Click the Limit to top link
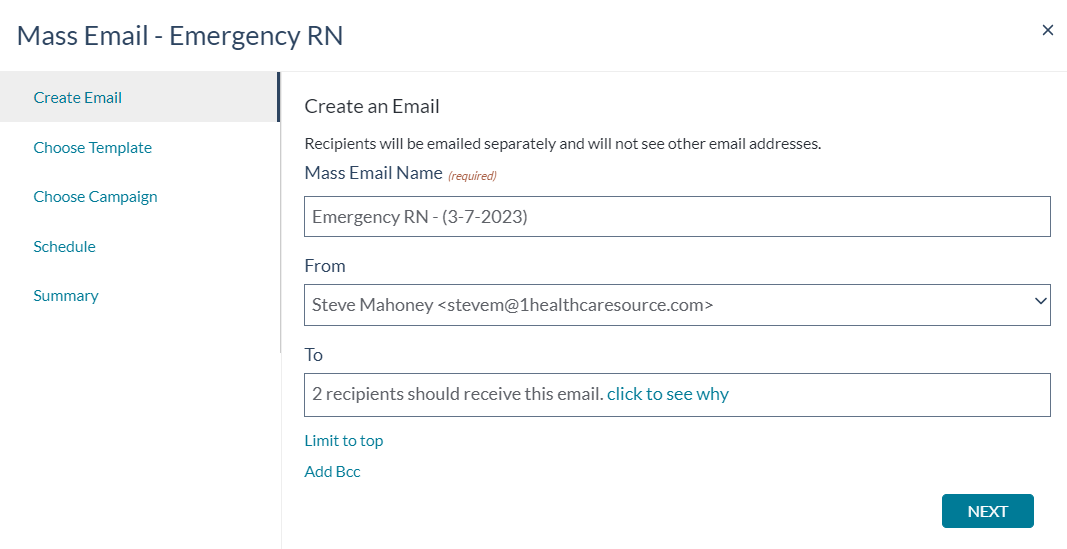This screenshot has height=549, width=1067. coord(344,441)
